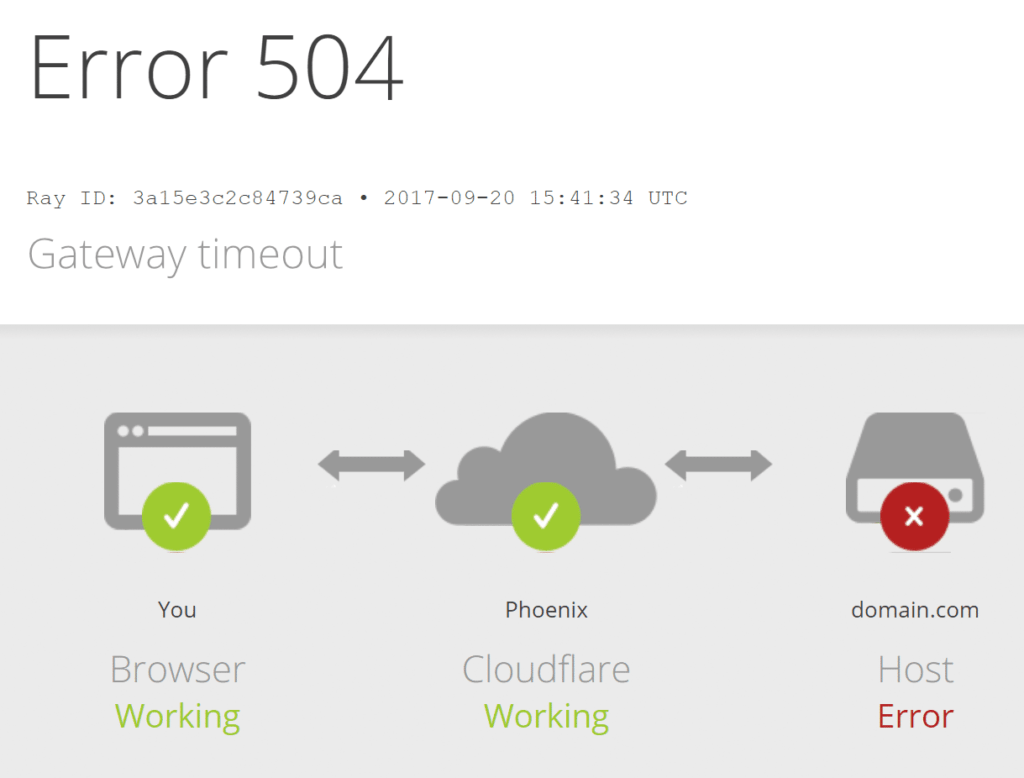The width and height of the screenshot is (1024, 778).
Task: Click the arrow between cloud and host
Action: click(718, 466)
